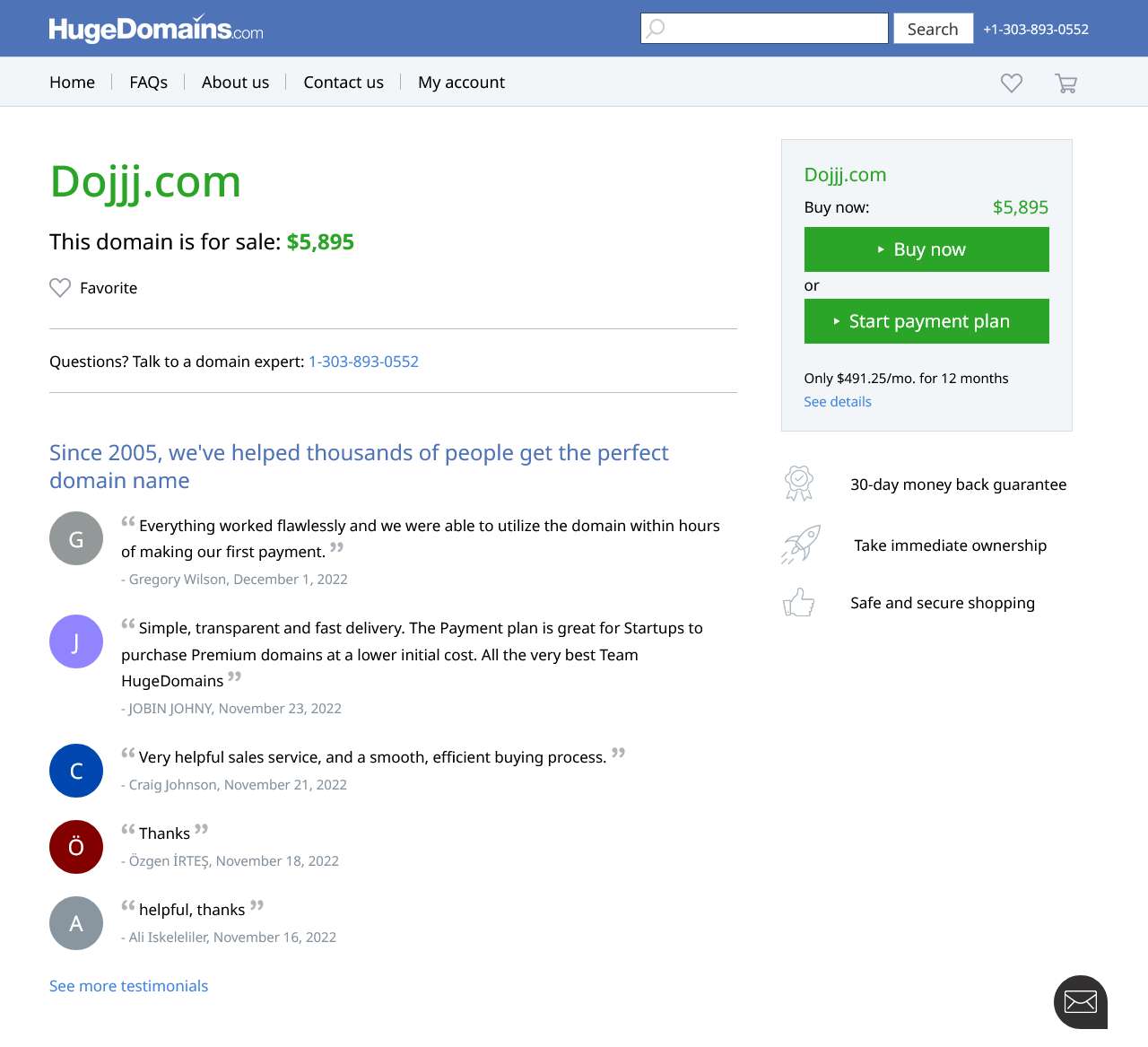Call domain expert link 1-303-893-0552
1148x1047 pixels.
coord(363,362)
